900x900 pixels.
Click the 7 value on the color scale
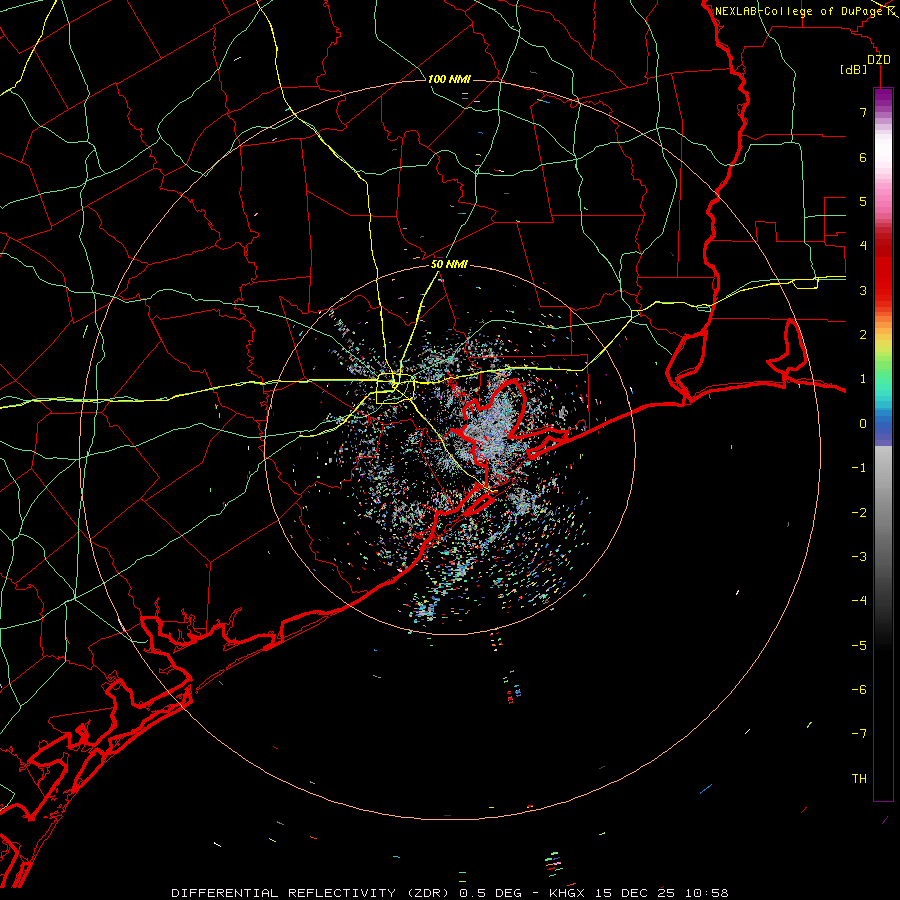click(863, 112)
